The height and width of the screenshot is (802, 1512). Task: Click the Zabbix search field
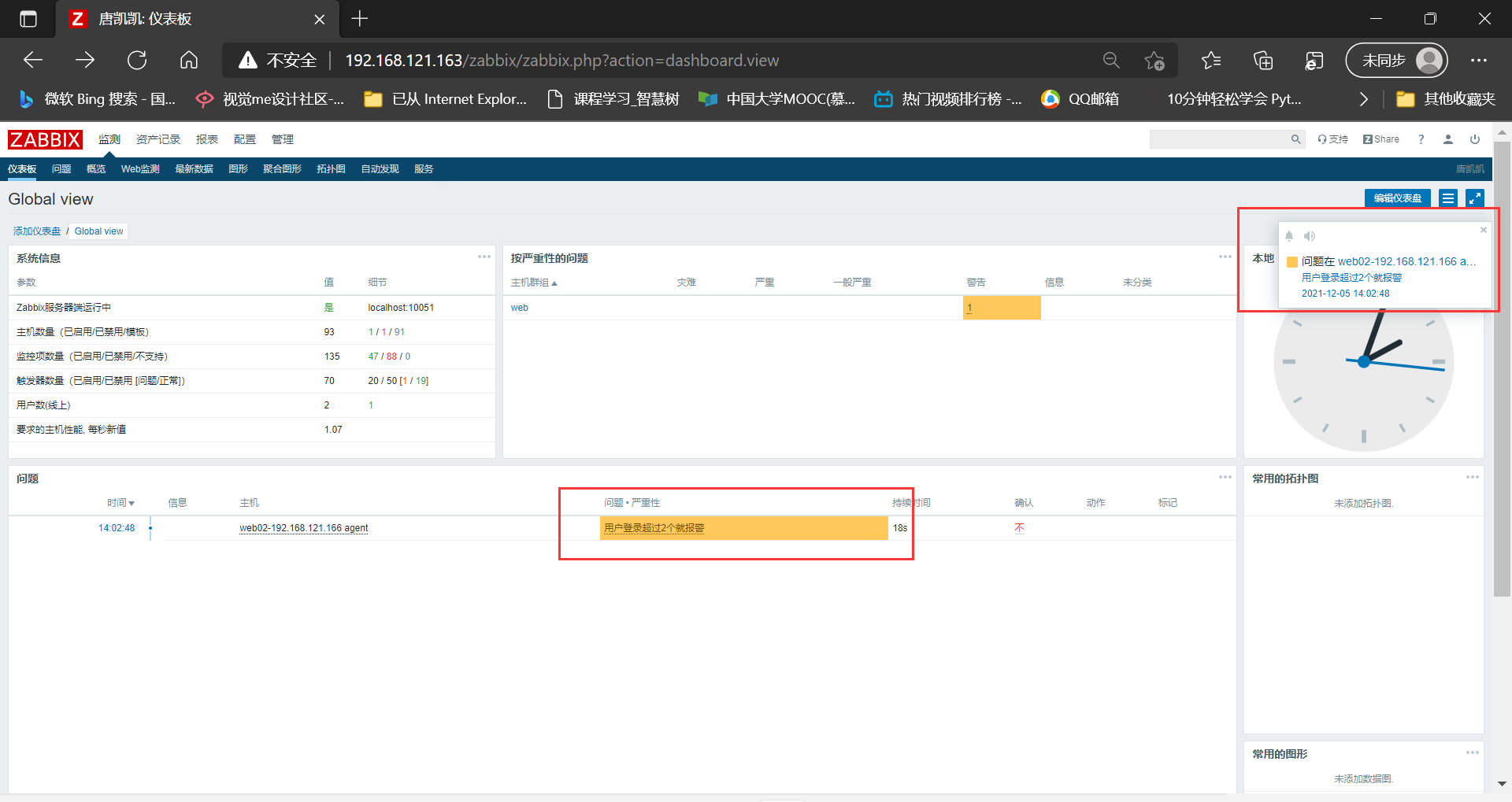[x=1220, y=139]
